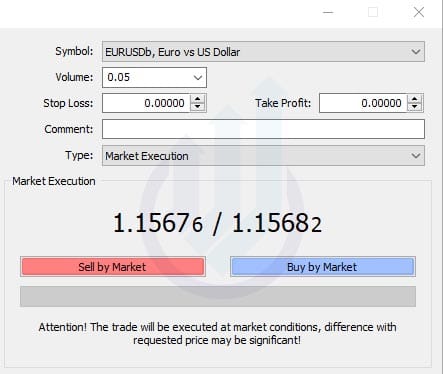Buy by Market button
Image resolution: width=443 pixels, height=374 pixels.
pos(323,267)
